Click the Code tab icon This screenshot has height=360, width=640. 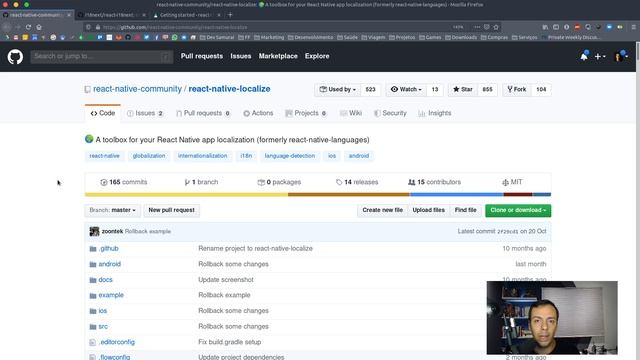94,113
